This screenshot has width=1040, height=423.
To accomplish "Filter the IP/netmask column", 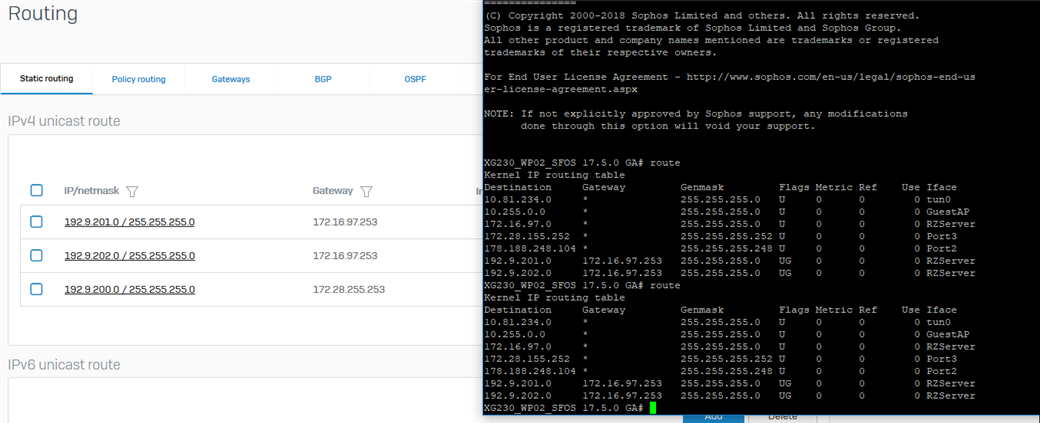I will tap(132, 192).
